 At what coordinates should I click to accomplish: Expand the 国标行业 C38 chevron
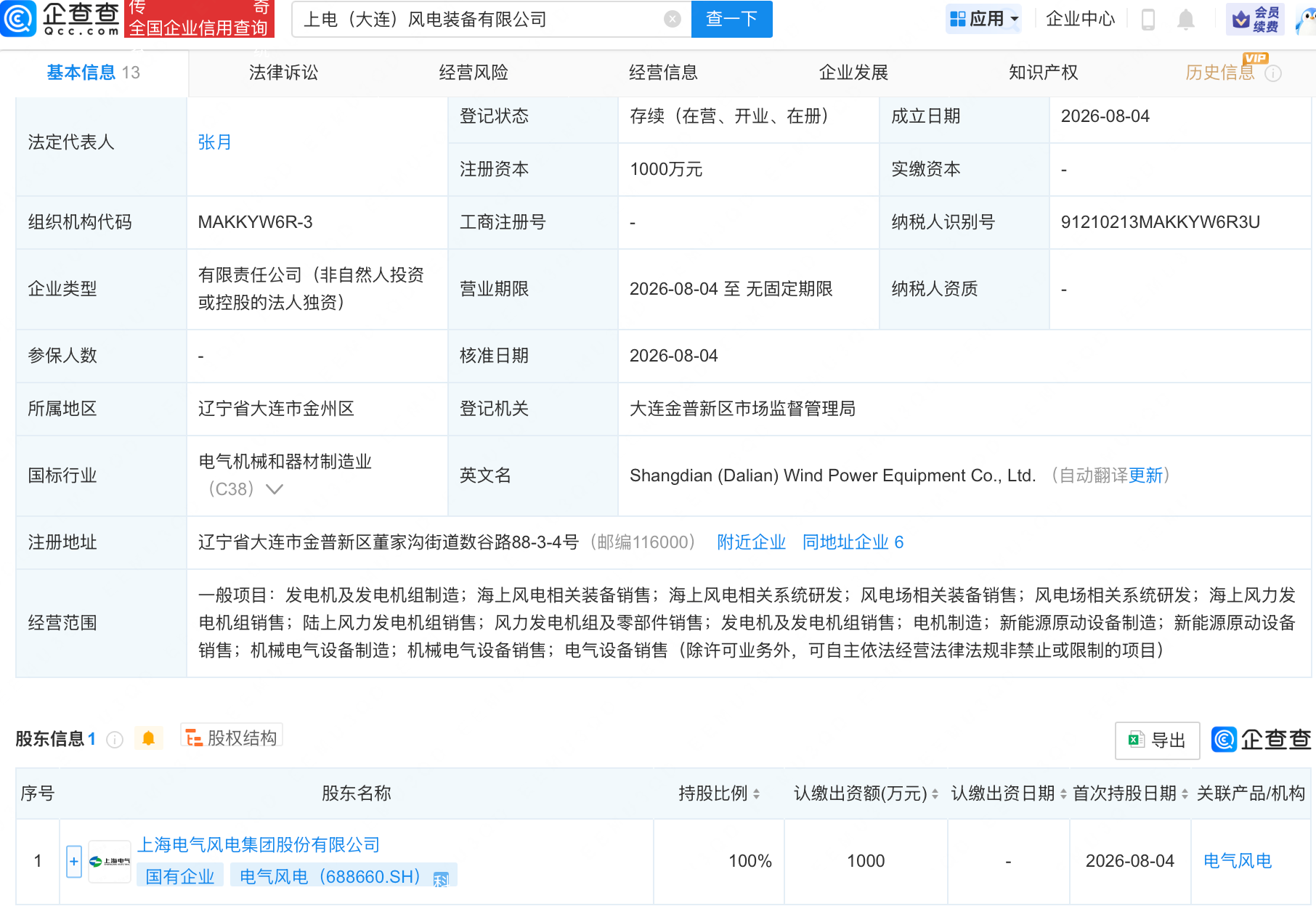tap(274, 489)
